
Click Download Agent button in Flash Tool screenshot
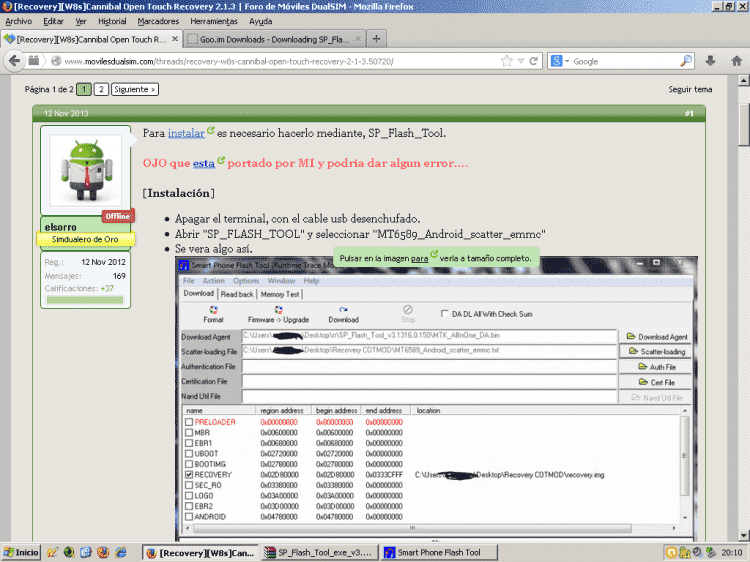[655, 337]
